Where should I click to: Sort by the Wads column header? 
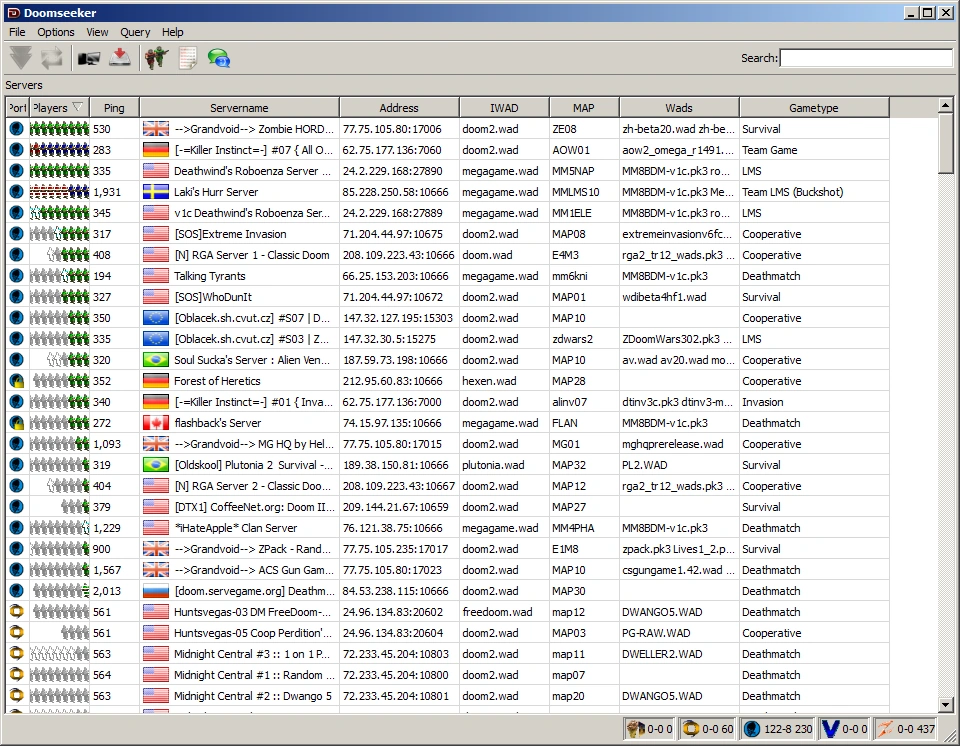click(679, 108)
